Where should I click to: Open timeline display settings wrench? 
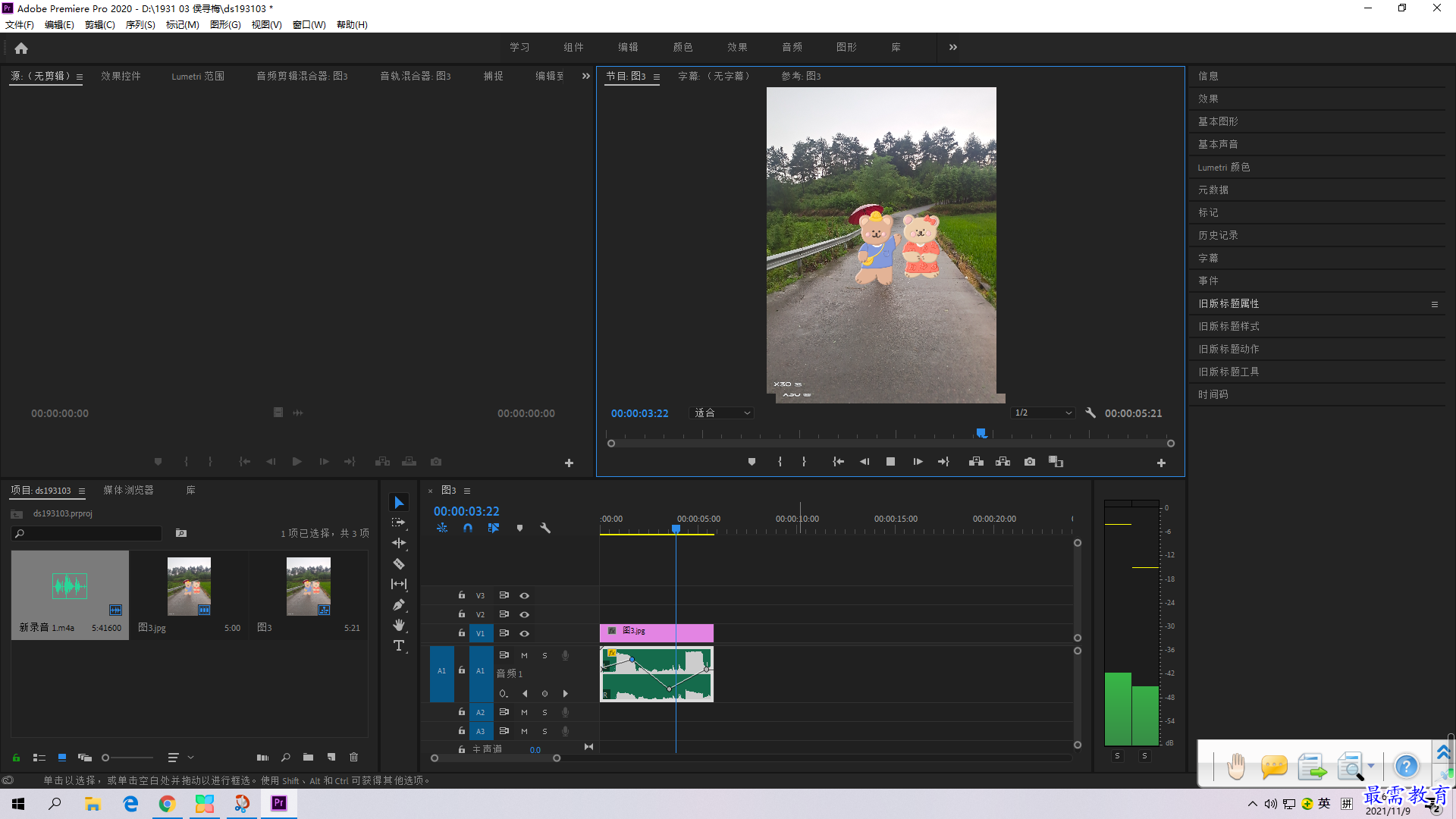click(x=545, y=528)
